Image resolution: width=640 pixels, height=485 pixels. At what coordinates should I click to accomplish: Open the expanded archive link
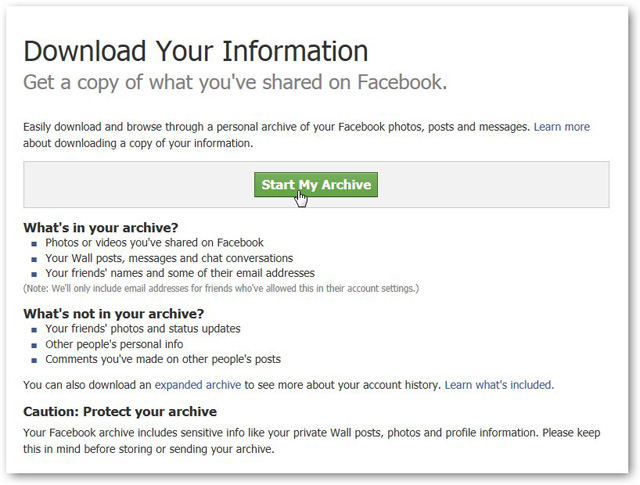click(x=198, y=385)
